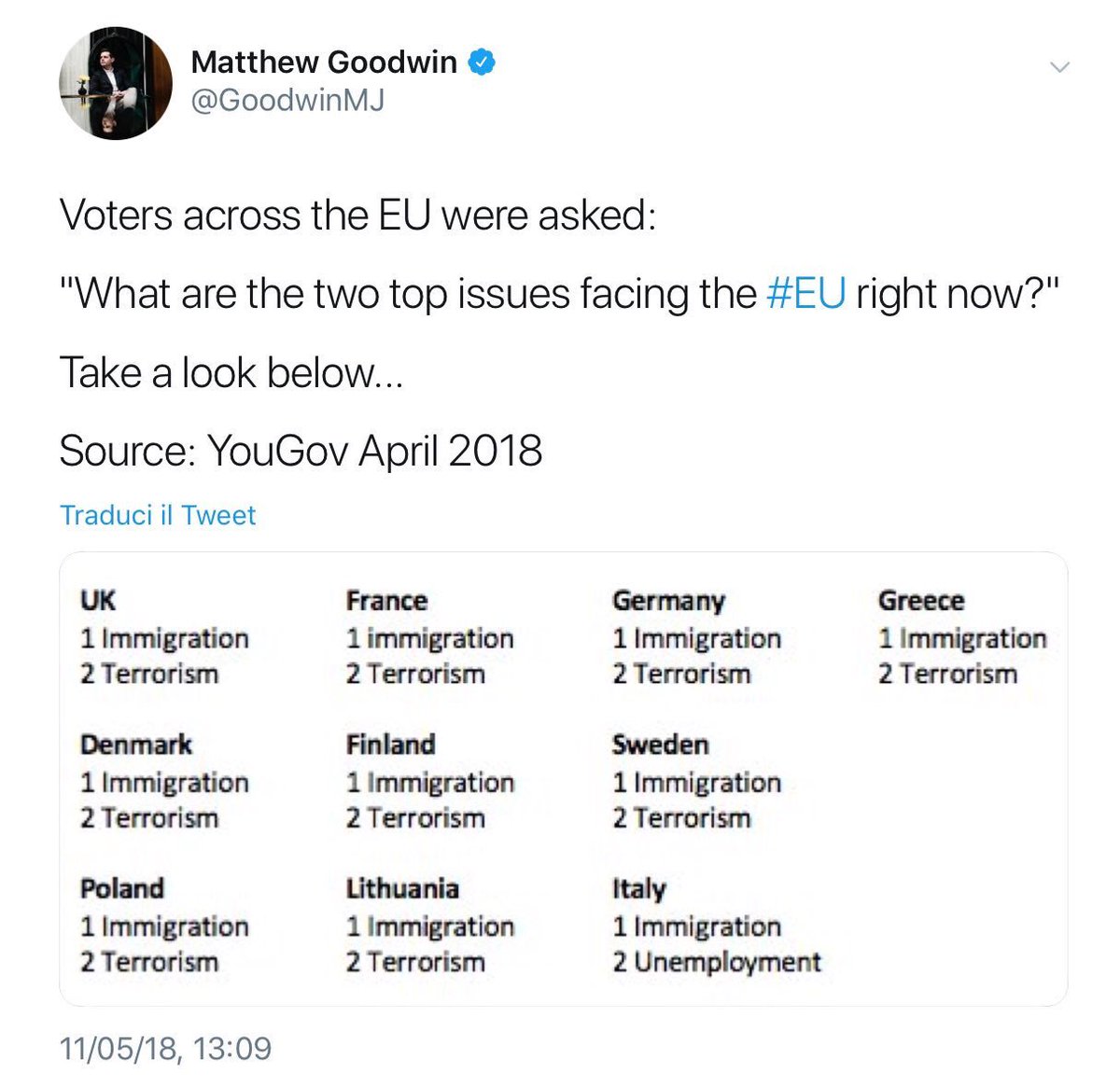Tap the Poland heading in the image
Screen dimensions: 1120x1086
pyautogui.click(x=122, y=888)
